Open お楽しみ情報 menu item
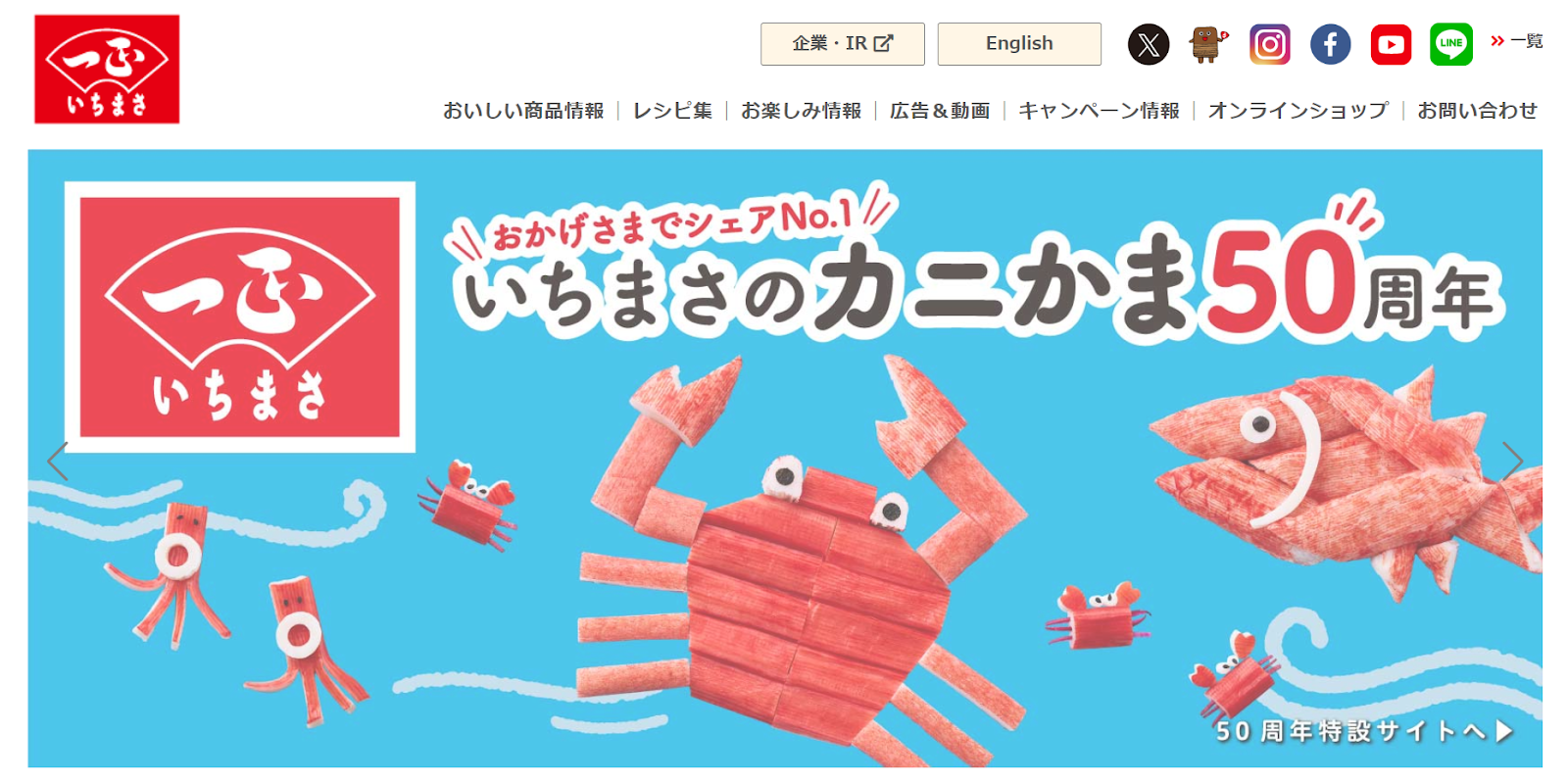Image resolution: width=1568 pixels, height=782 pixels. [x=801, y=111]
